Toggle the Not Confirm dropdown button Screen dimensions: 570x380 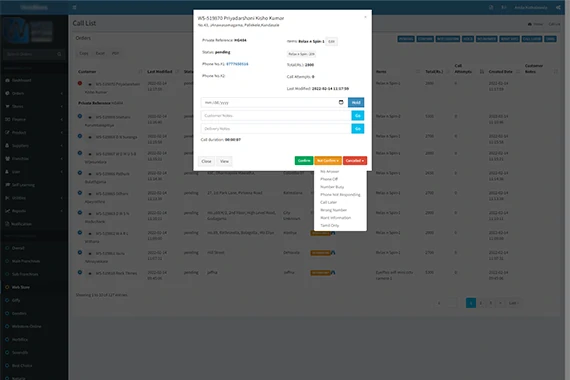click(328, 161)
